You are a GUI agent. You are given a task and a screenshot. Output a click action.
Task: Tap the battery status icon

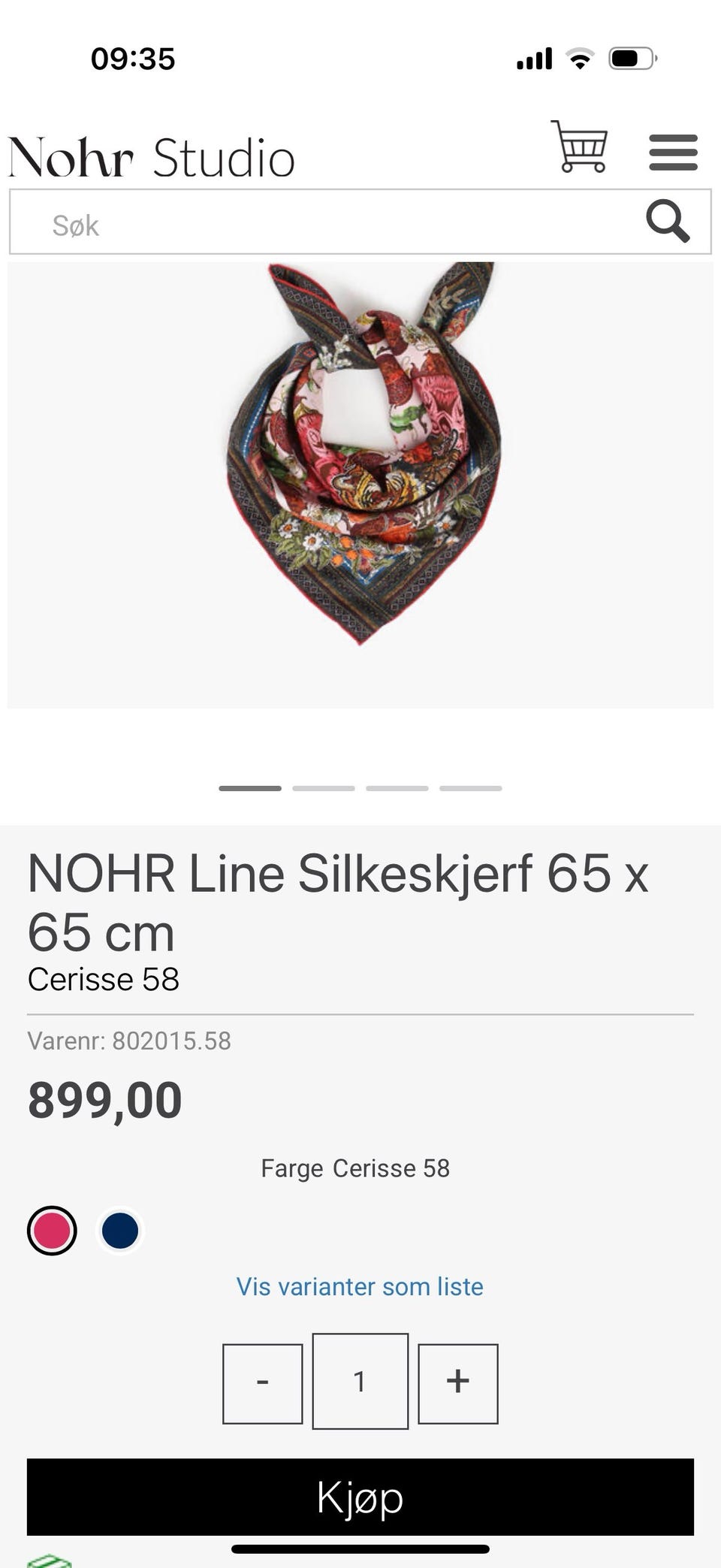[632, 58]
